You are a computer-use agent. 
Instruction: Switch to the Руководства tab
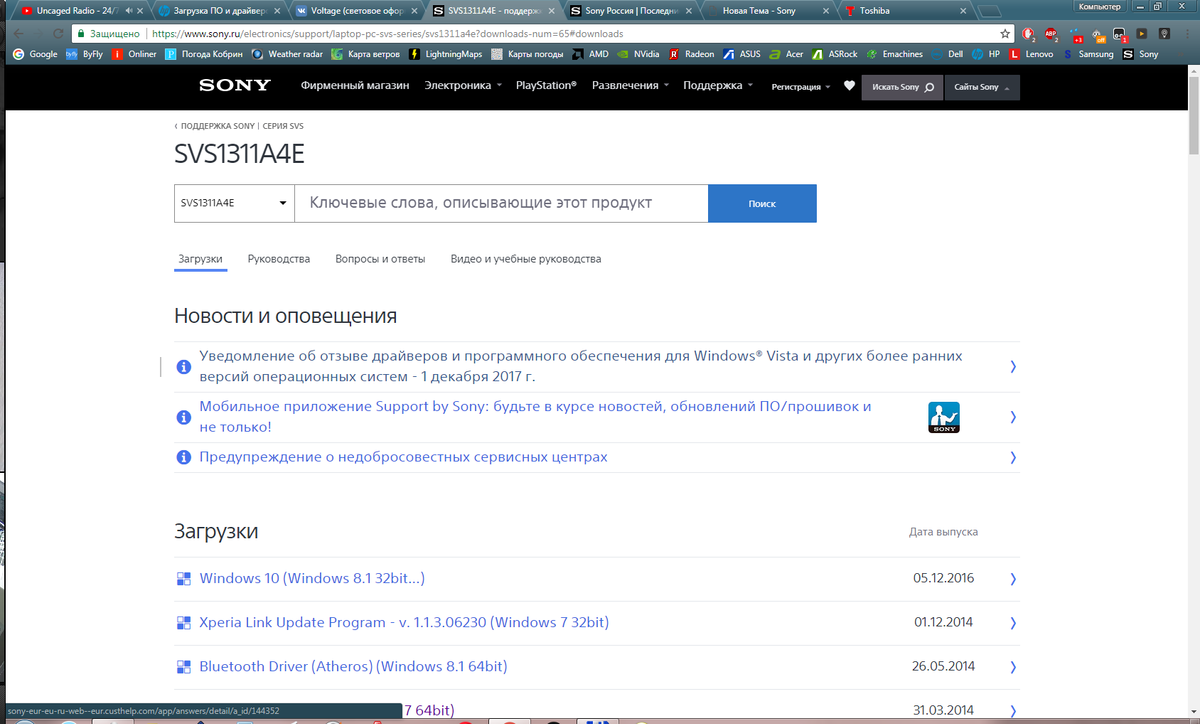point(279,259)
